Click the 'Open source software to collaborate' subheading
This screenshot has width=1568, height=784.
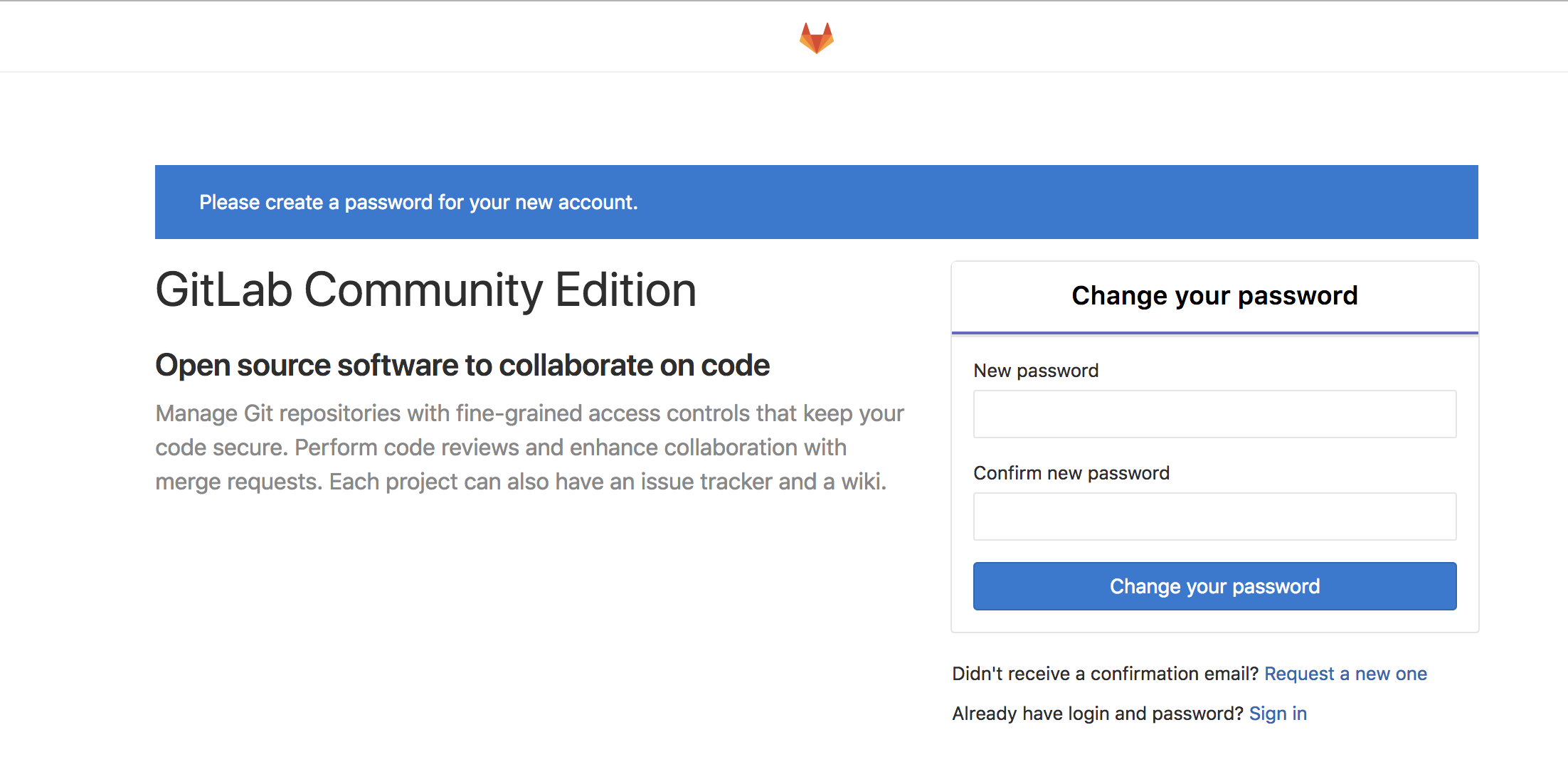[462, 366]
